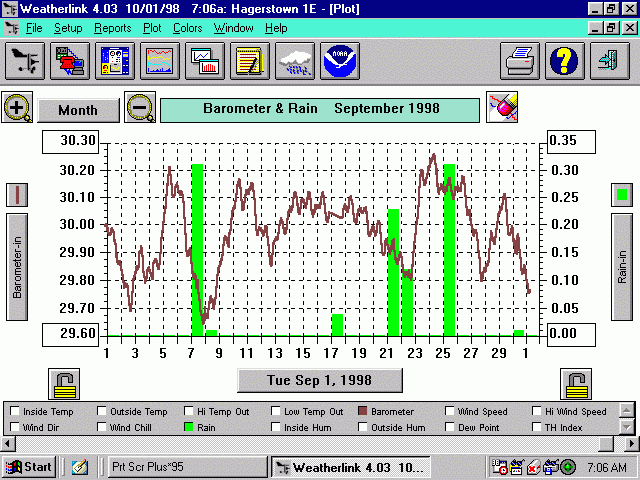640x480 pixels.
Task: Enable the Outside Temp checkbox
Action: coord(102,411)
